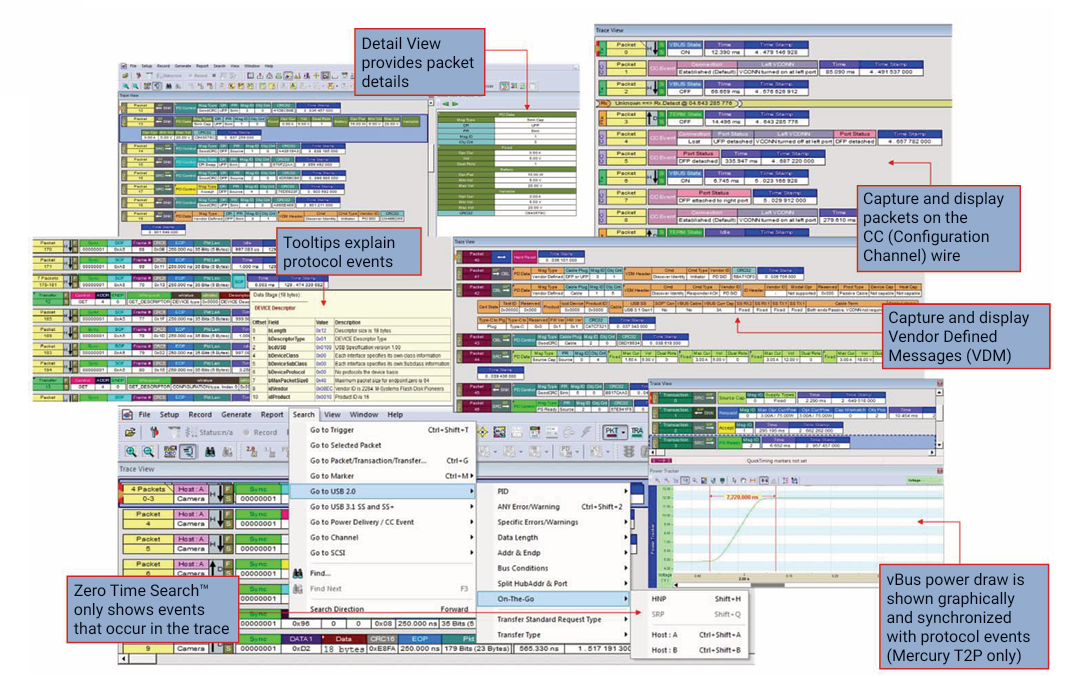This screenshot has width=1071, height=677.
Task: Open the Search menu
Action: (304, 414)
